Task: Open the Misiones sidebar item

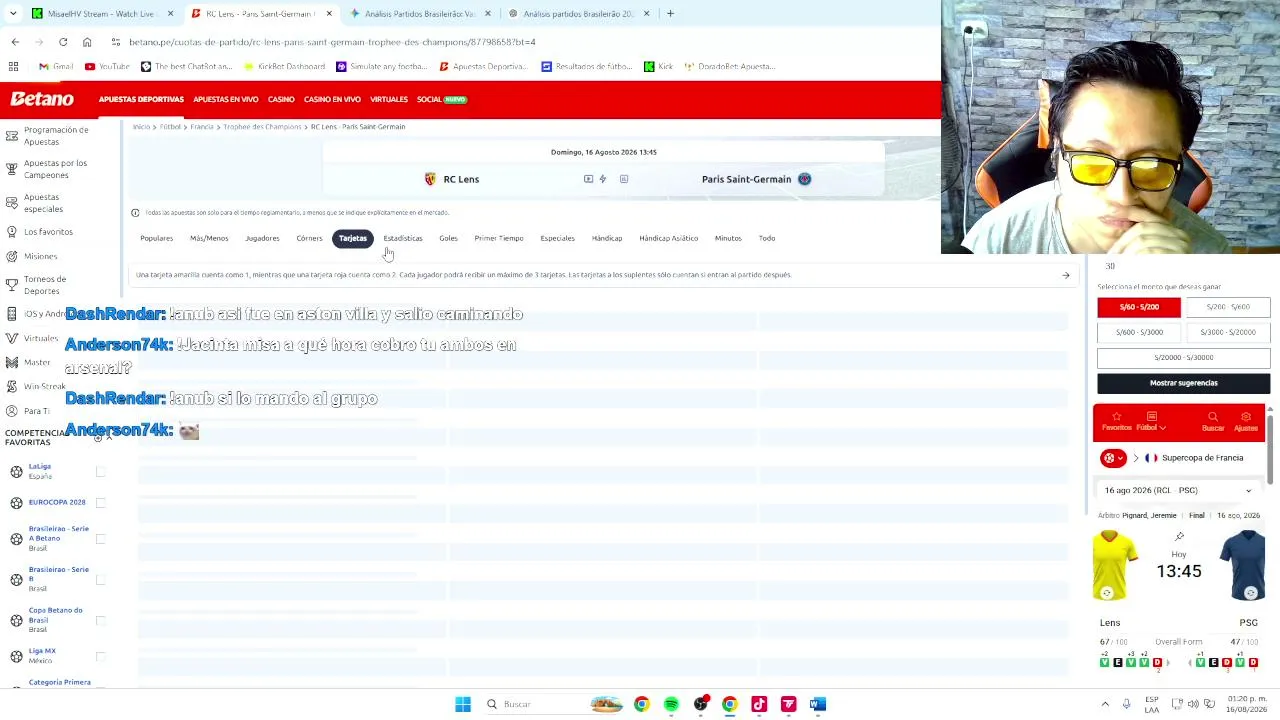Action: click(41, 256)
